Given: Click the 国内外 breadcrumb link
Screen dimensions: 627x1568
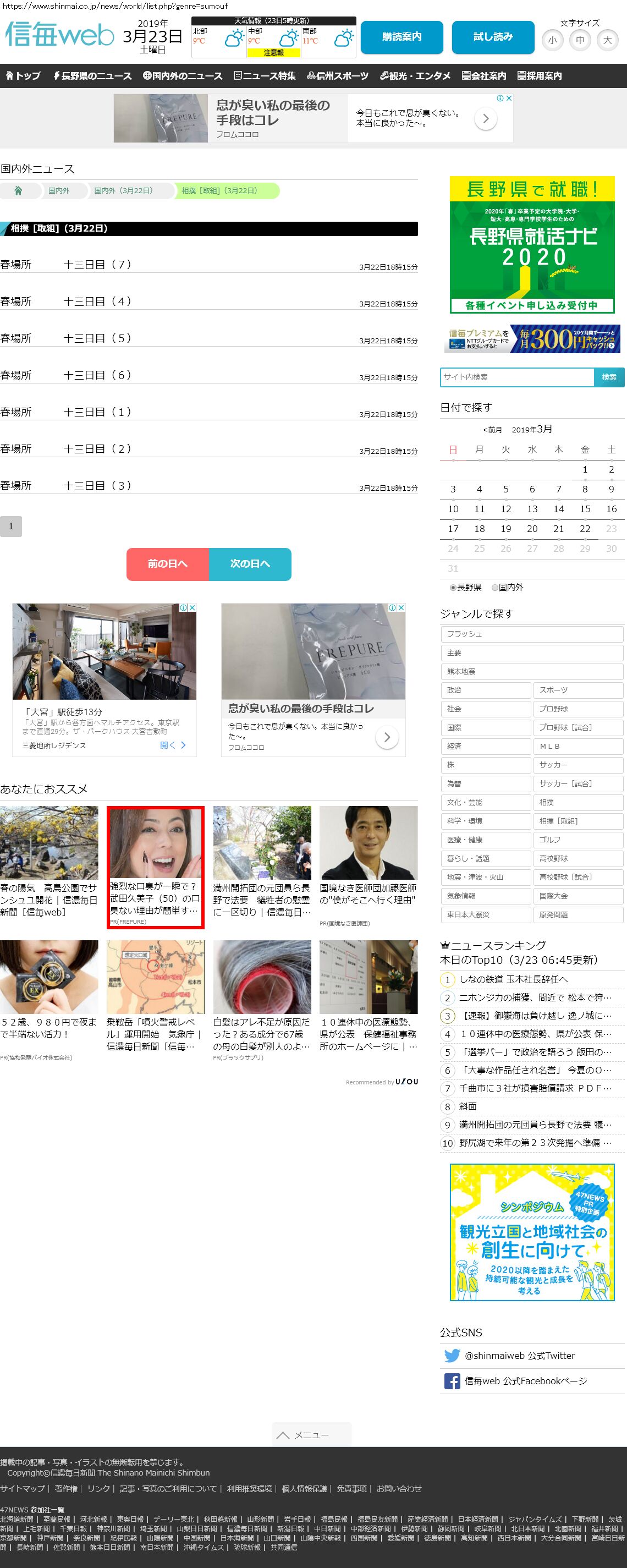Looking at the screenshot, I should click(x=59, y=190).
